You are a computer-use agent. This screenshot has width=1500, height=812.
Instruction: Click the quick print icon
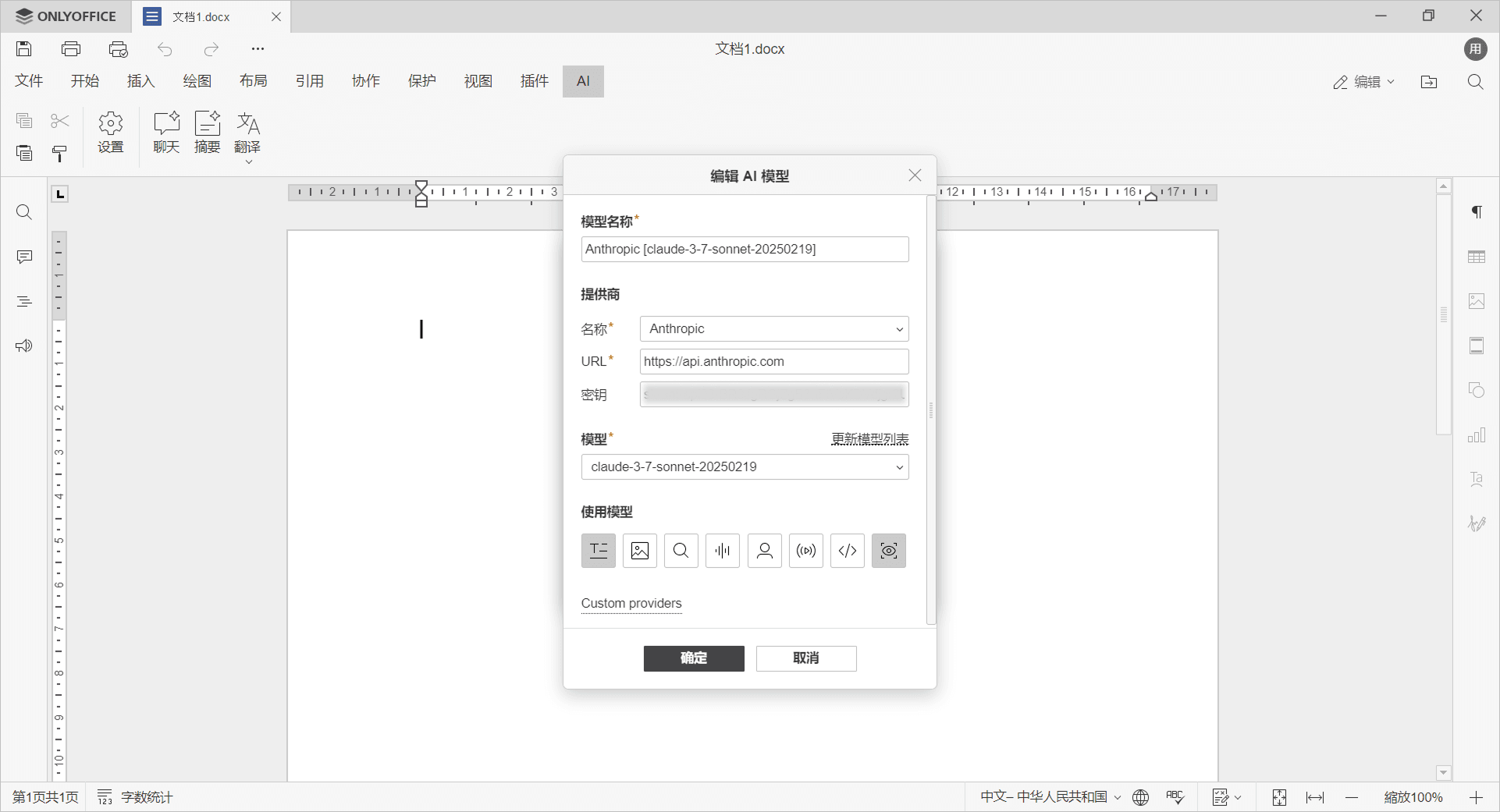[x=118, y=49]
